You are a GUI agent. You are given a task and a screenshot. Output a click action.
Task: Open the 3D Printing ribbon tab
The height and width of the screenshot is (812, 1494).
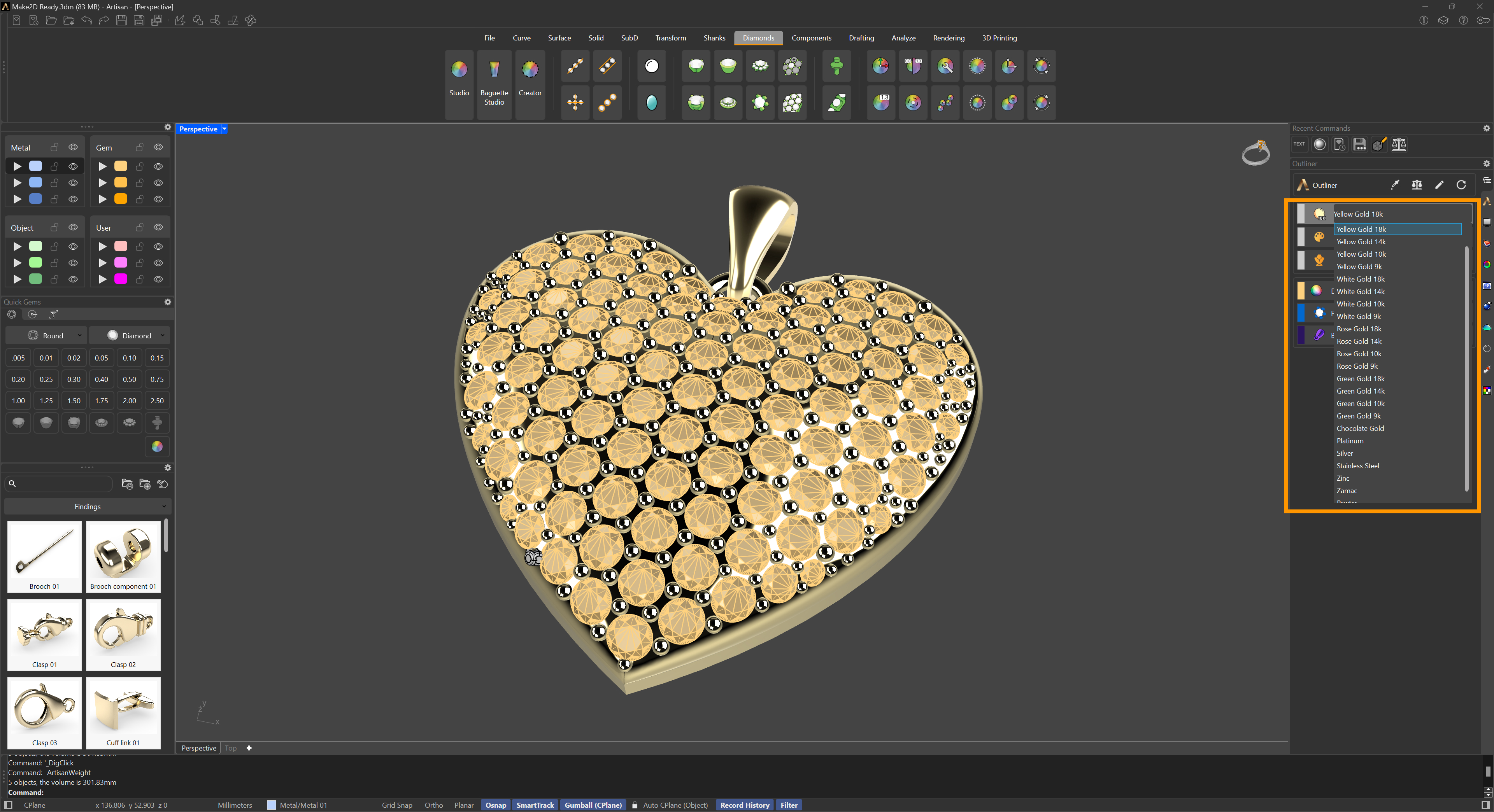point(999,38)
